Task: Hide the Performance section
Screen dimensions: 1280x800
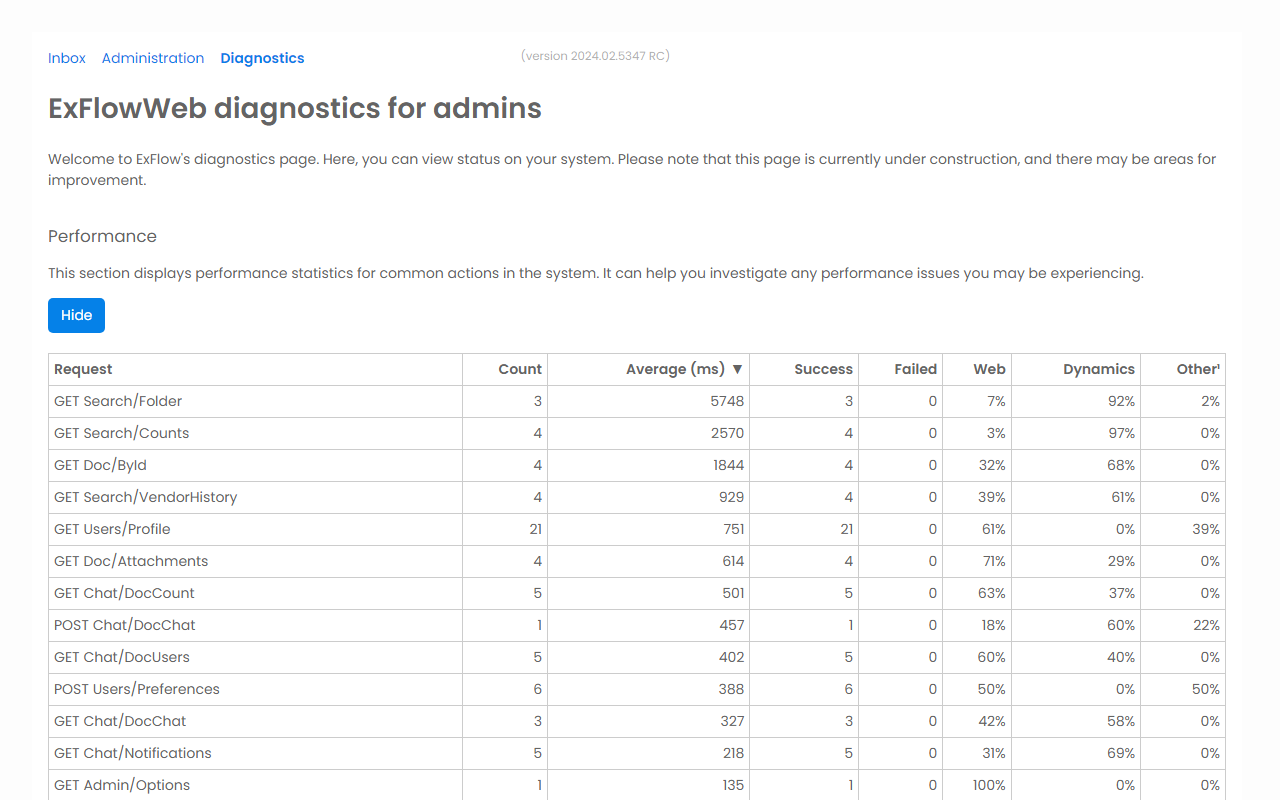Action: coord(76,315)
